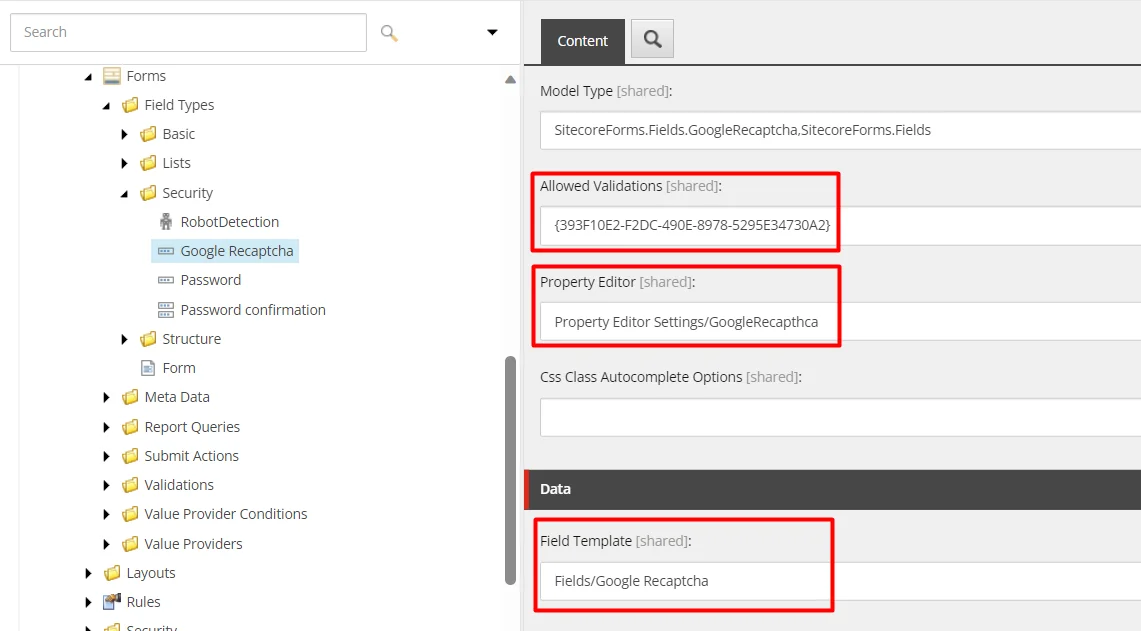This screenshot has height=631, width=1141.
Task: Collapse the Security folder under Field Types
Action: (x=124, y=194)
